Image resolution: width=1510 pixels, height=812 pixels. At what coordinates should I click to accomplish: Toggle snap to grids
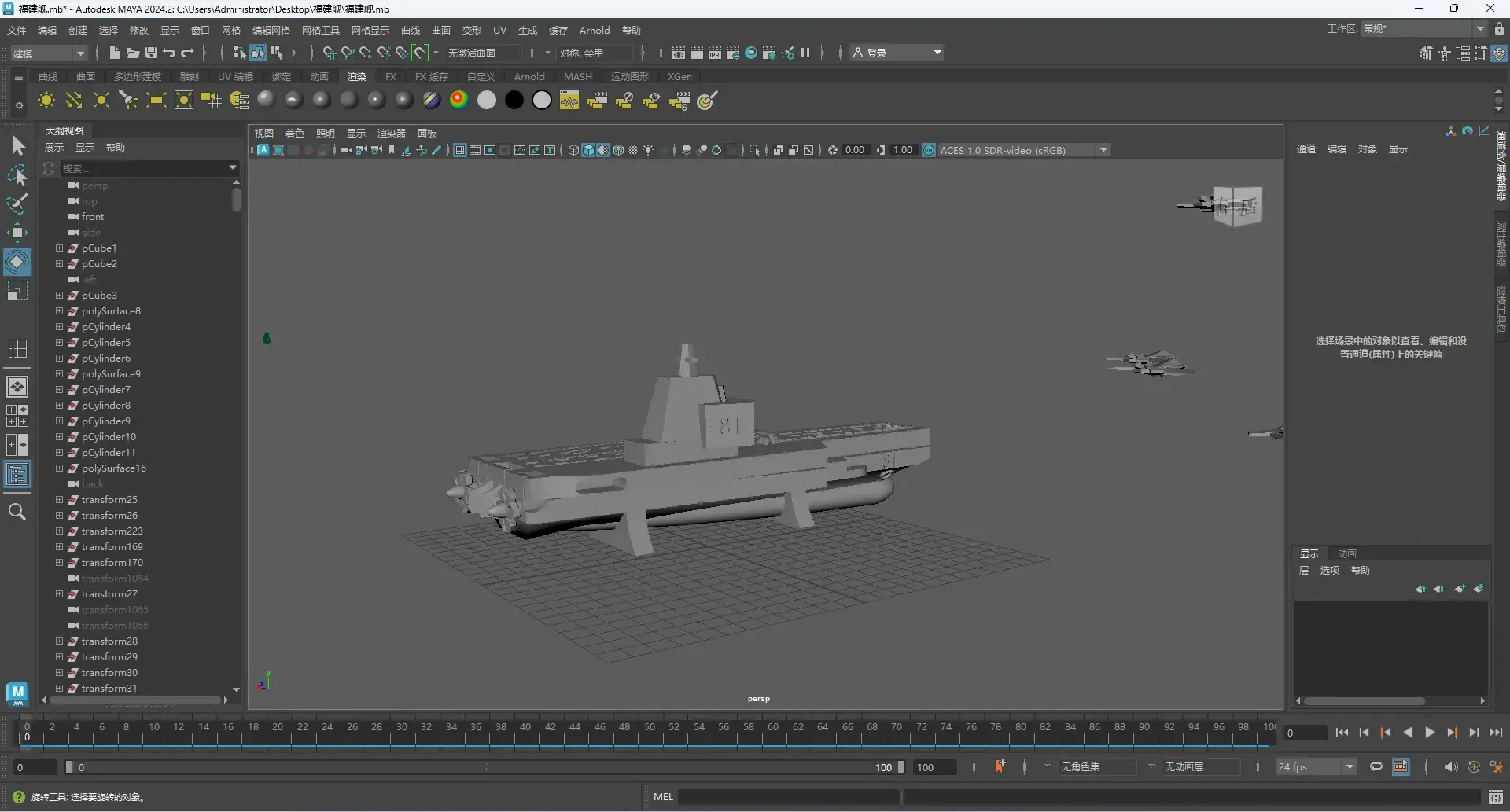[330, 53]
